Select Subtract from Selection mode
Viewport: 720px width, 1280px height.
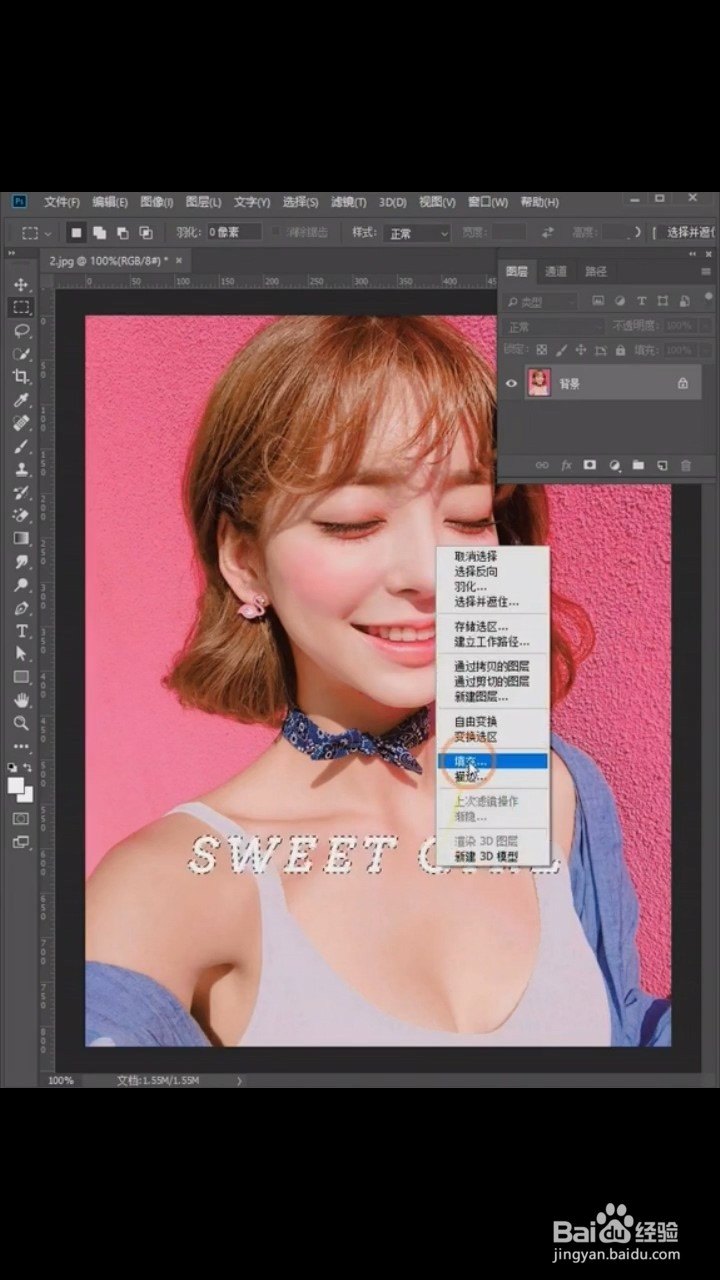(x=122, y=232)
